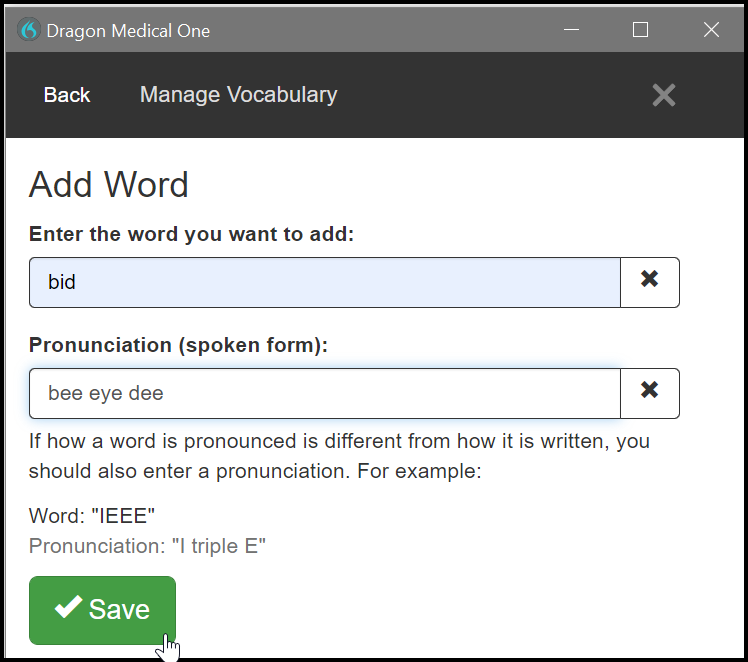The image size is (748, 662).
Task: Click into the word input containing bid
Action: (325, 282)
